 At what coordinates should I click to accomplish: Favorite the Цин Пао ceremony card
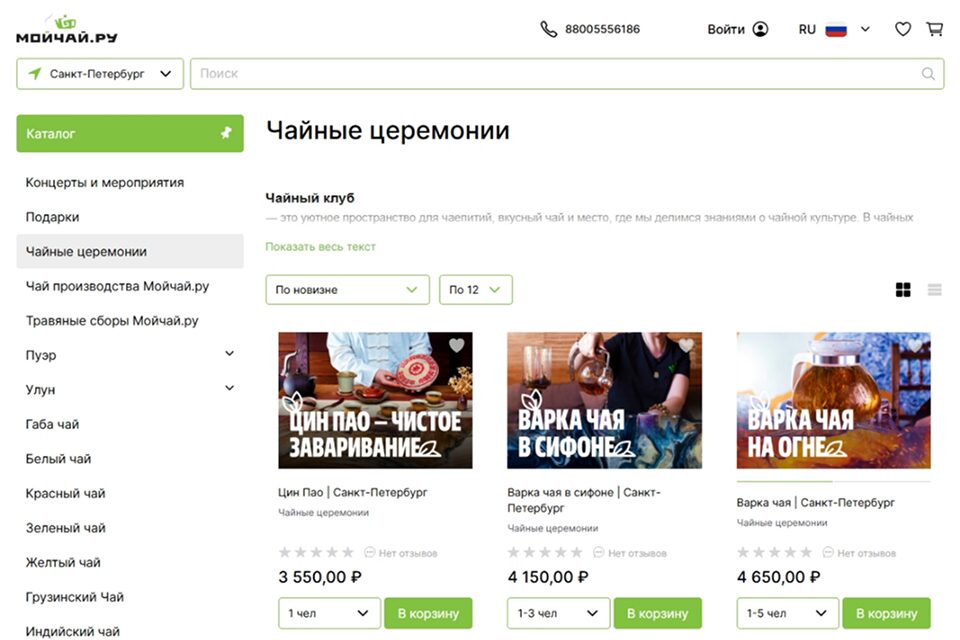tap(457, 346)
